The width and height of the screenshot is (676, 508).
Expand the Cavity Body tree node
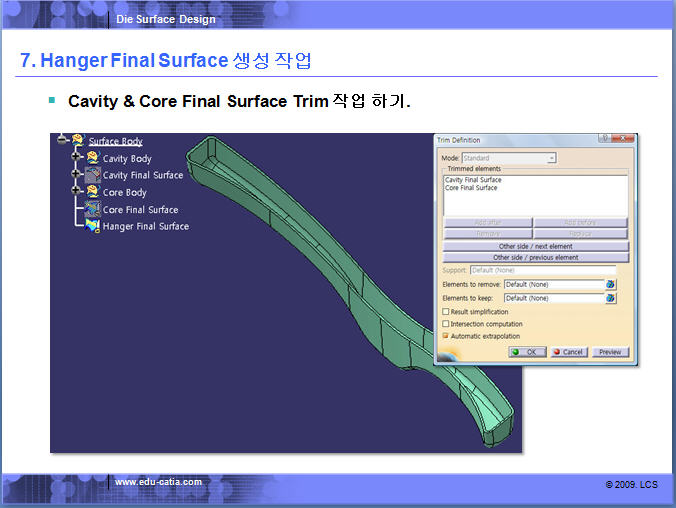coord(76,158)
